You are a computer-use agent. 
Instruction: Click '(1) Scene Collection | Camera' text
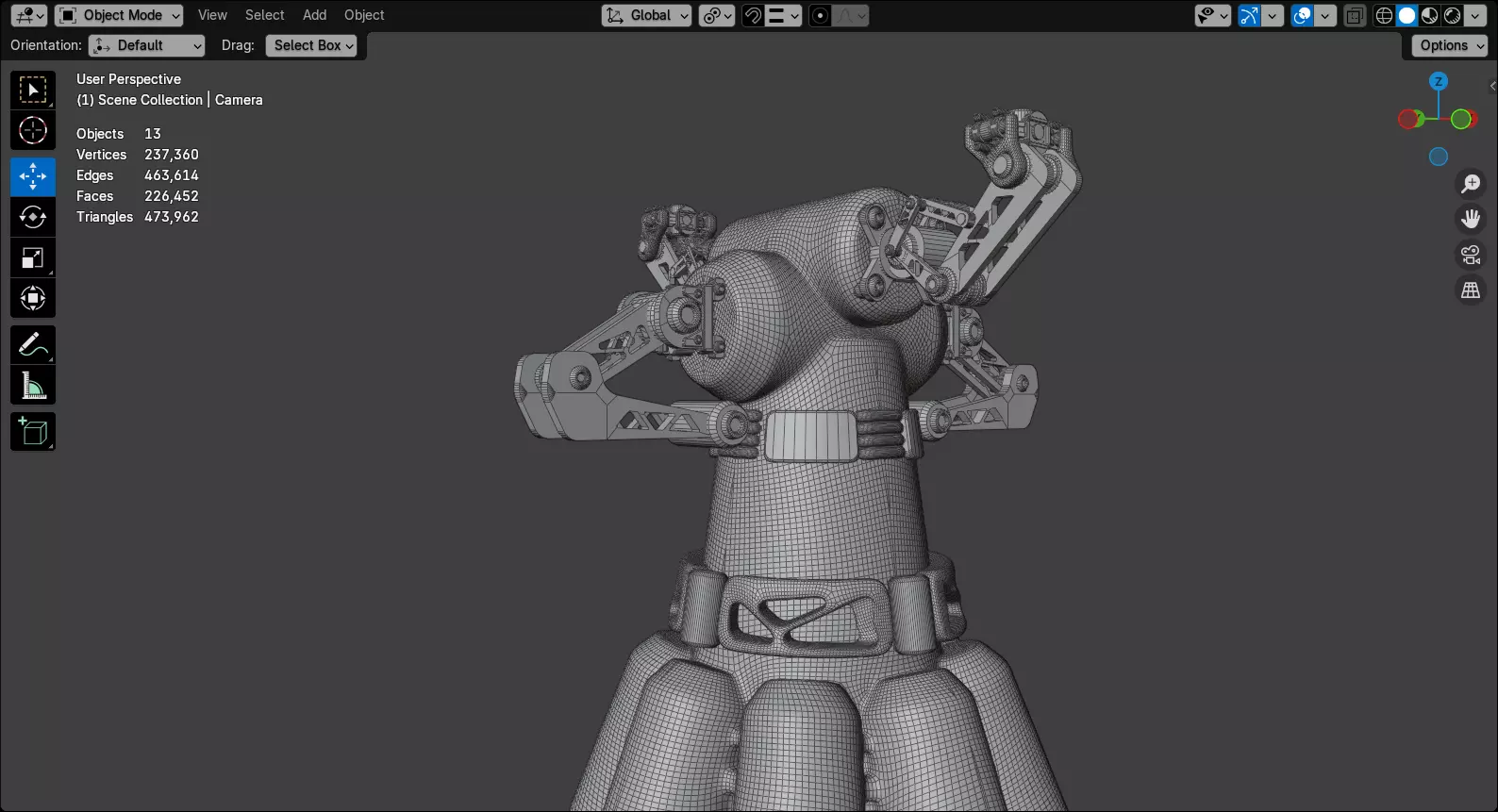click(170, 100)
